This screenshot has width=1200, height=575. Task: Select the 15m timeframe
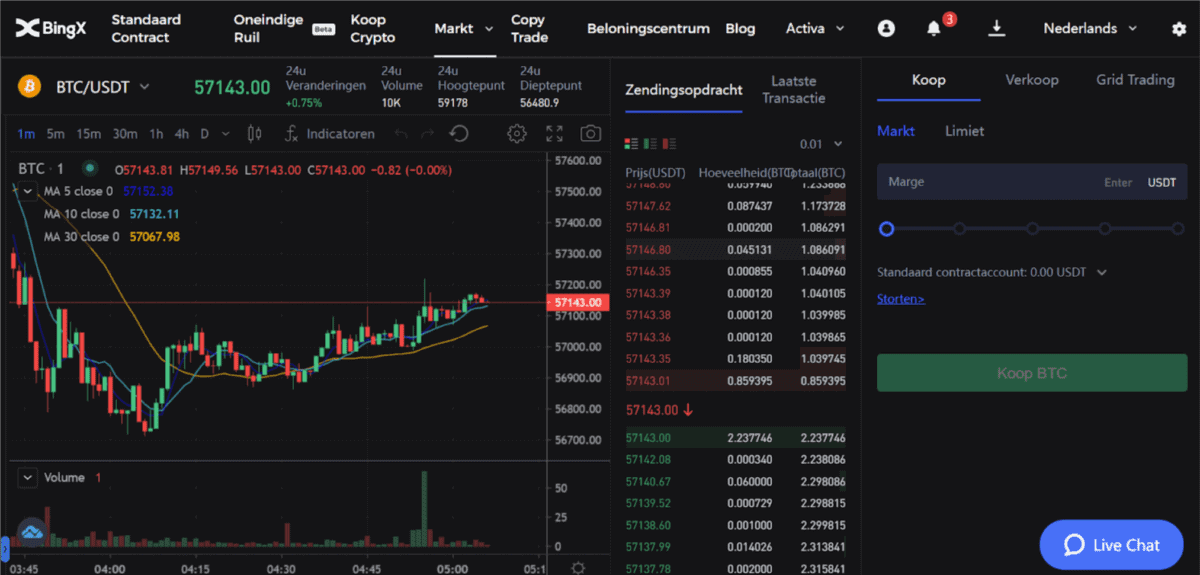click(89, 133)
